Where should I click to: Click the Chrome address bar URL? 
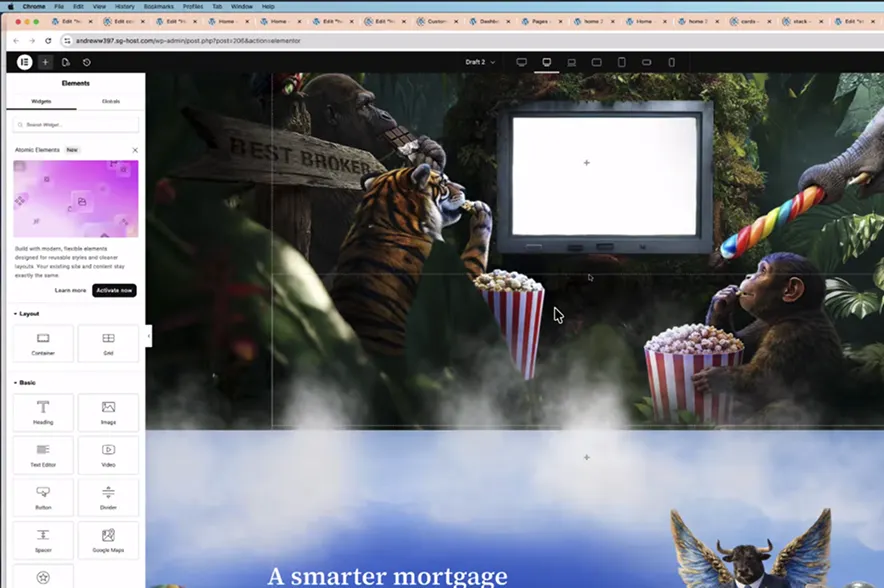click(188, 41)
